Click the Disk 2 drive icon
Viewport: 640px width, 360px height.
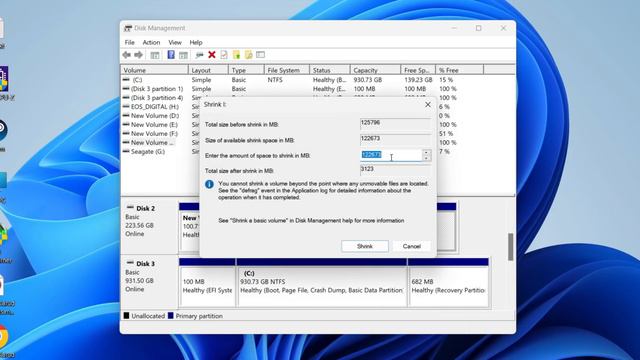click(x=130, y=208)
